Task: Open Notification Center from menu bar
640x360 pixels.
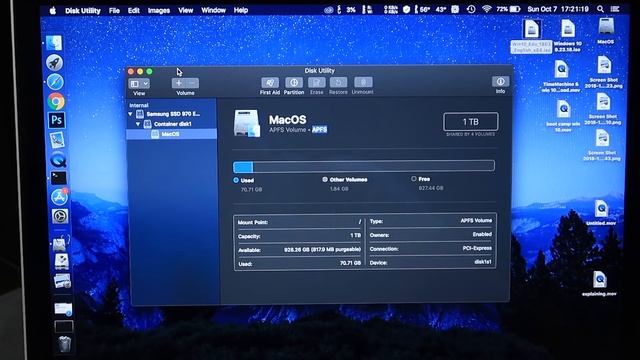Action: pyautogui.click(x=615, y=9)
